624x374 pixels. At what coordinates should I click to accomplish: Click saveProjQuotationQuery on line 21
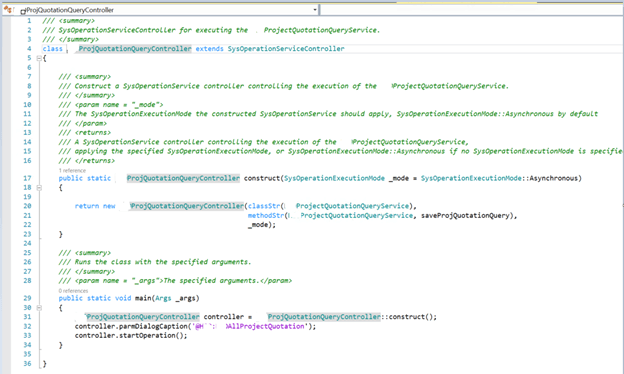[465, 216]
